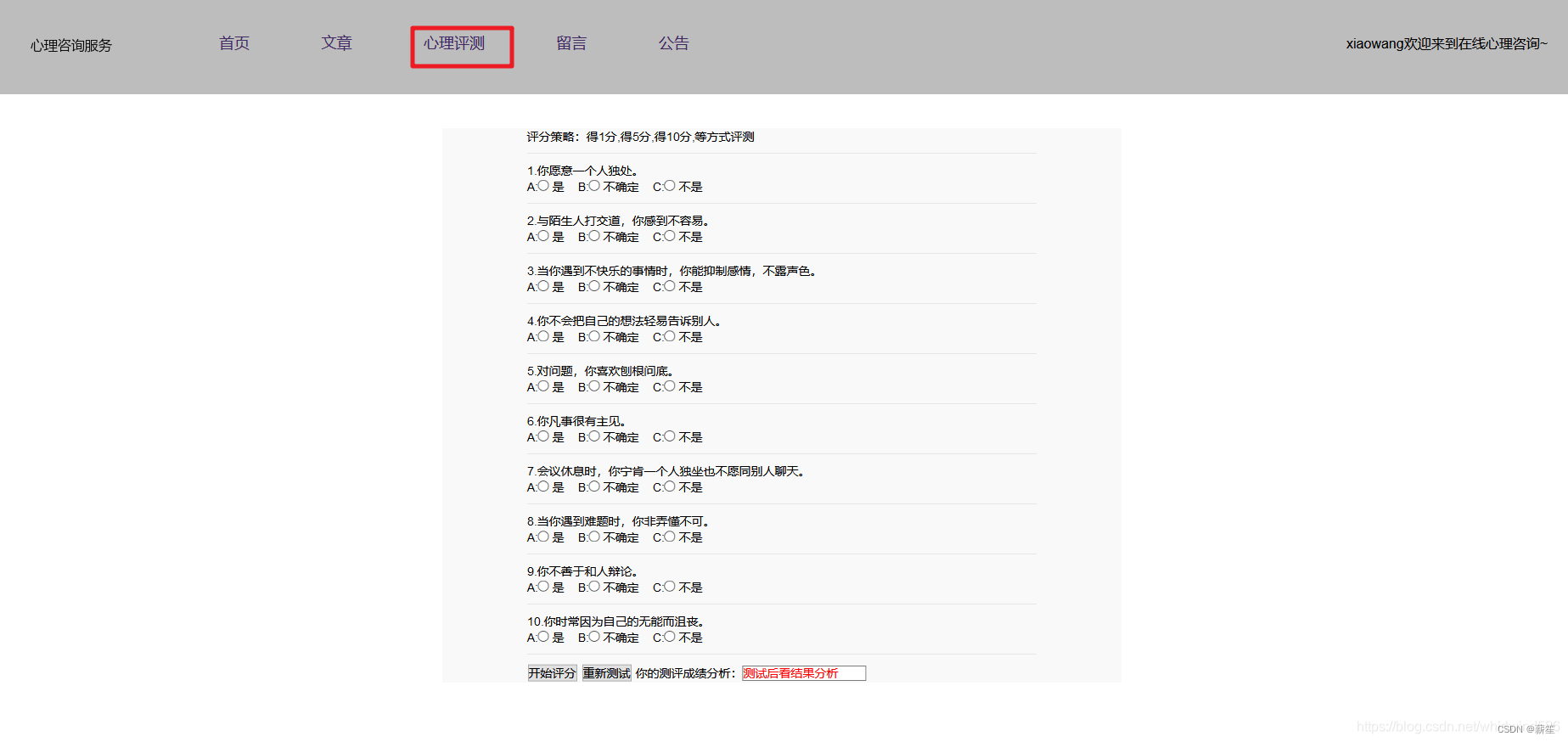Viewport: 1568px width, 742px height.
Task: Select A 是 for question 9
Action: [x=543, y=587]
